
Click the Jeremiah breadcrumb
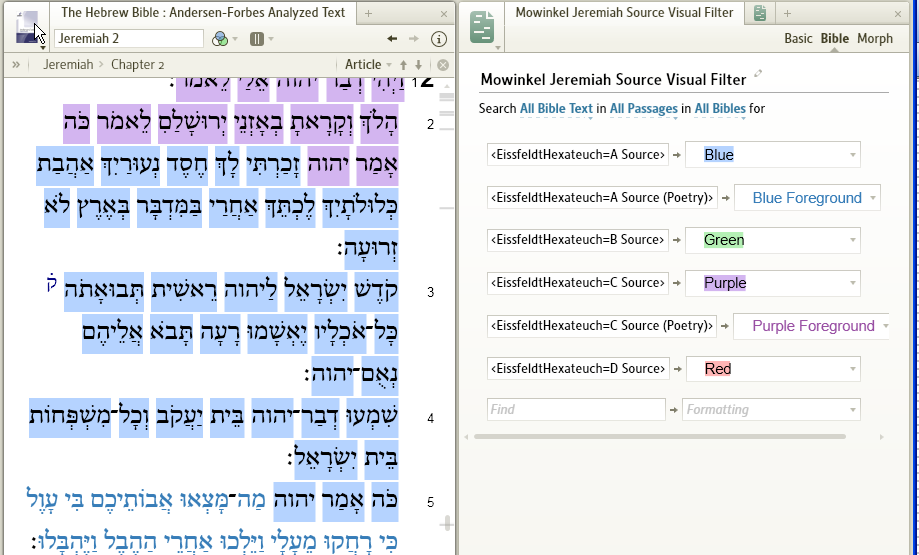[x=68, y=64]
